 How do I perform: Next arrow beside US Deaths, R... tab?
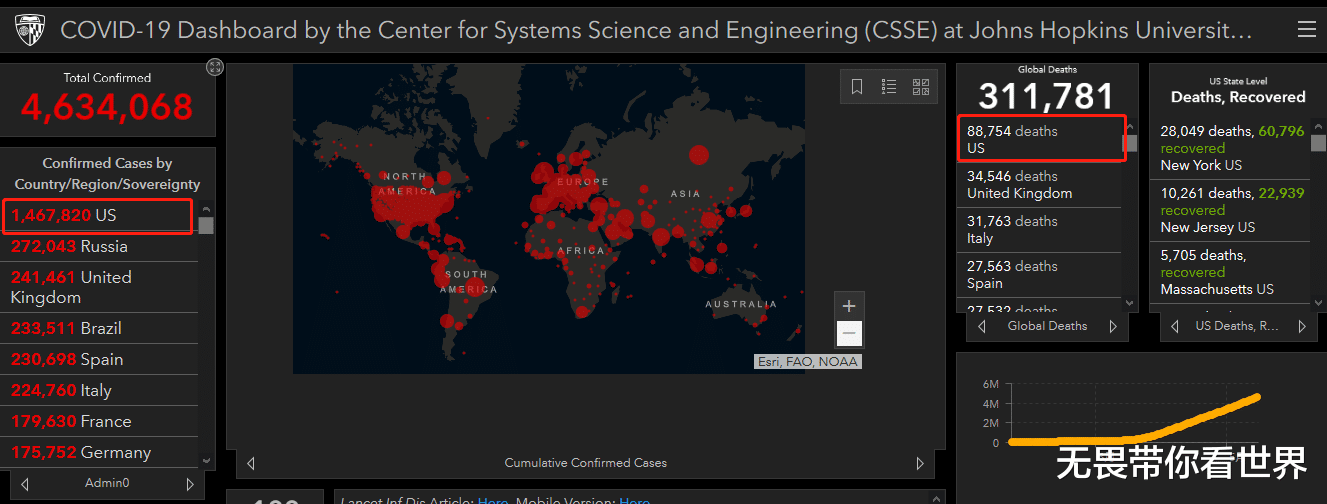[1302, 326]
